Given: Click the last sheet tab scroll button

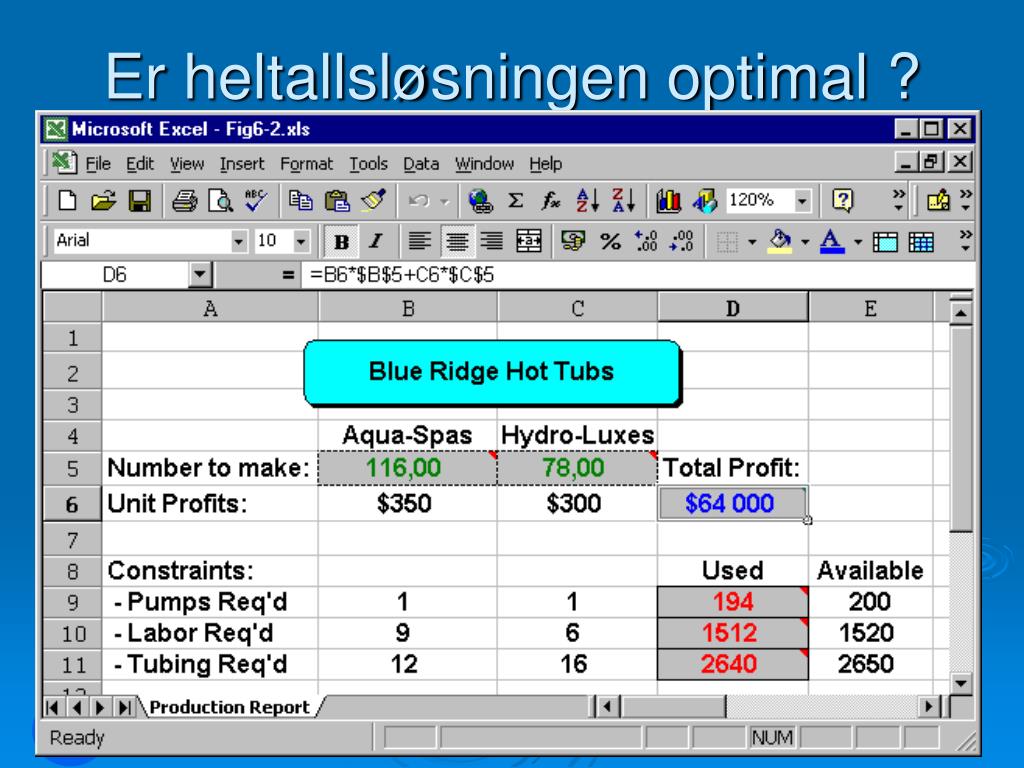Looking at the screenshot, I should [125, 707].
